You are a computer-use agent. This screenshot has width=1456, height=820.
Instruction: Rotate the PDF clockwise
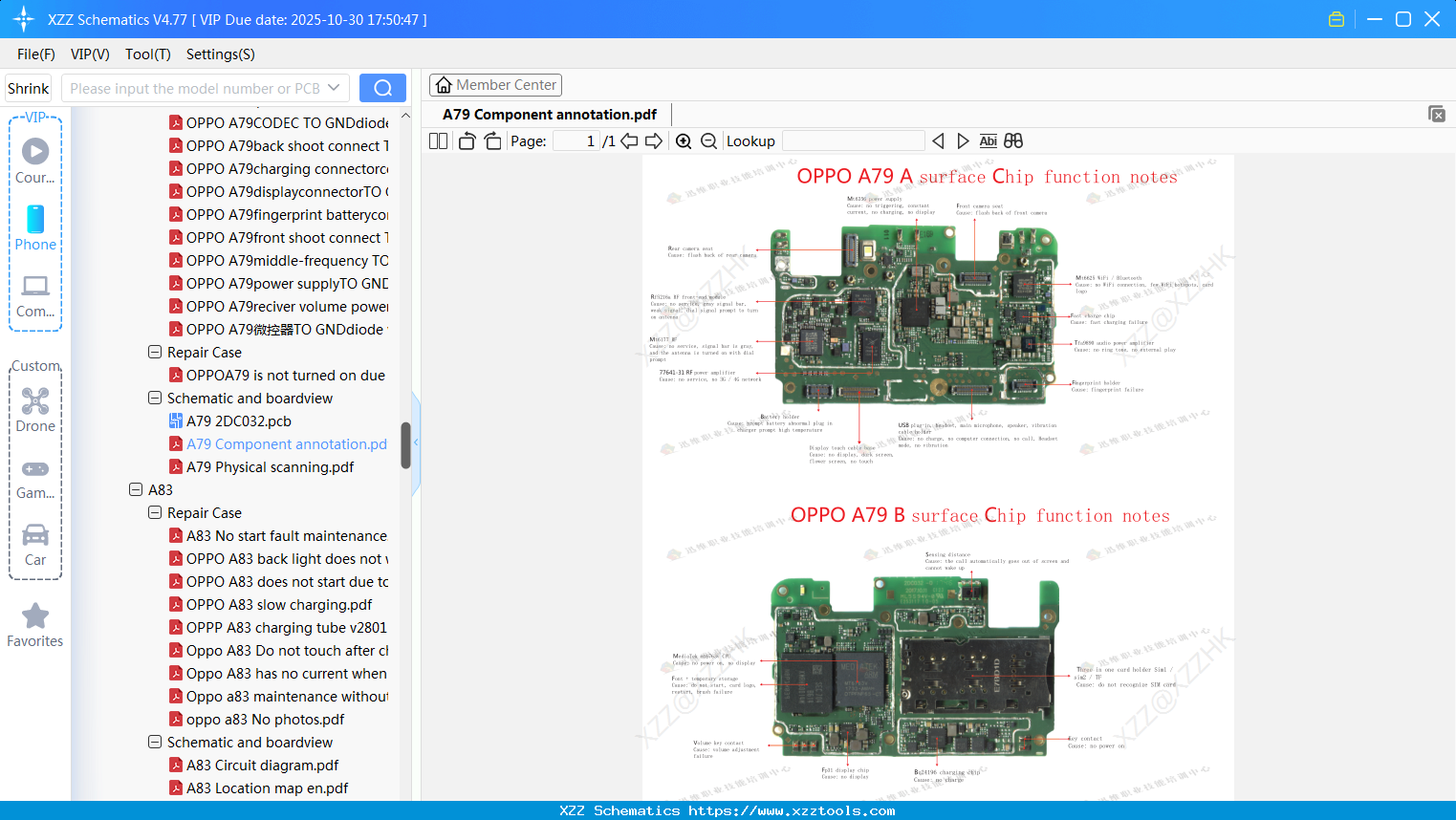point(491,140)
